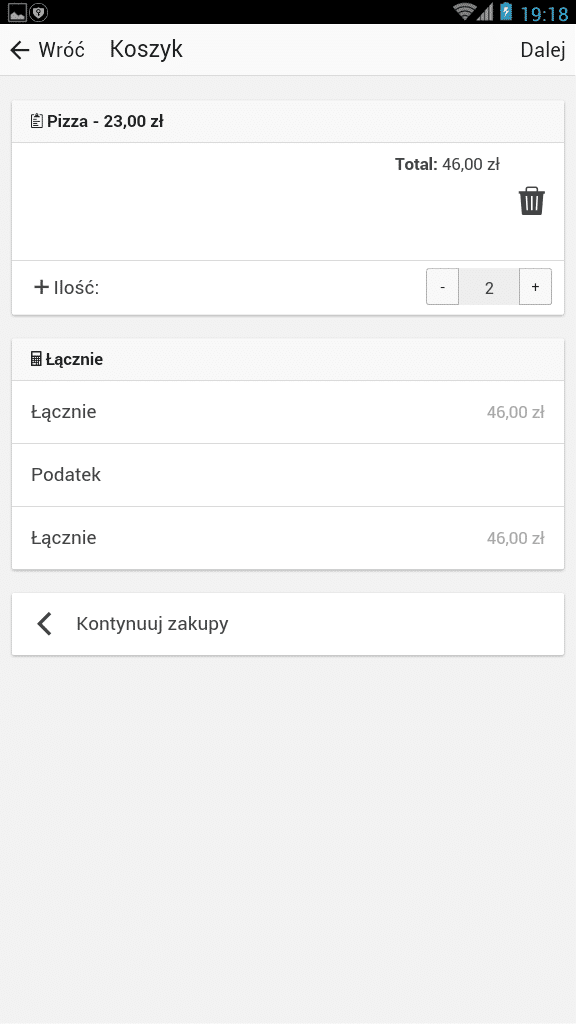
Task: Tap the Total 46,00 zł text
Action: coord(447,165)
